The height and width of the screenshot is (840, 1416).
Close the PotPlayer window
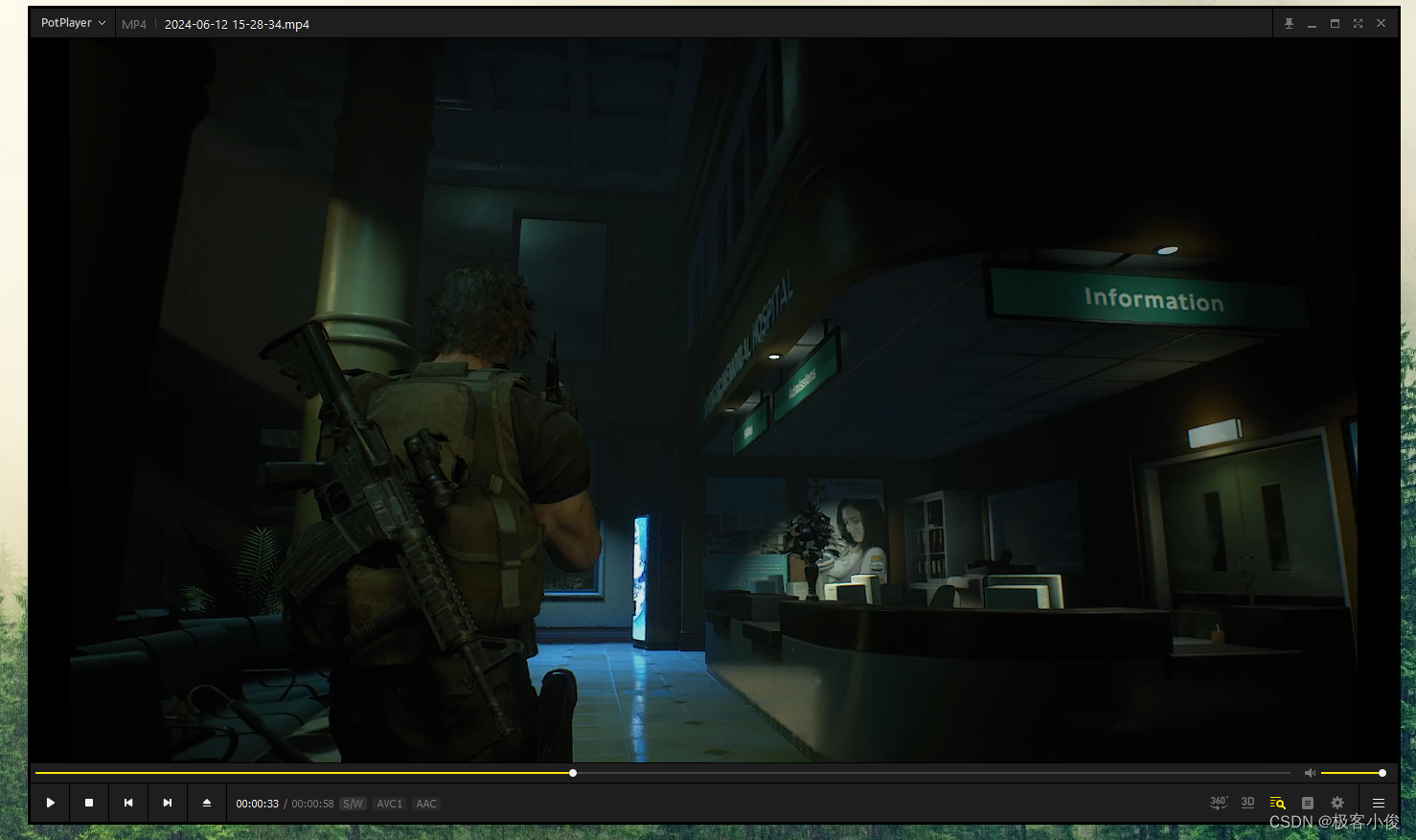click(1381, 23)
